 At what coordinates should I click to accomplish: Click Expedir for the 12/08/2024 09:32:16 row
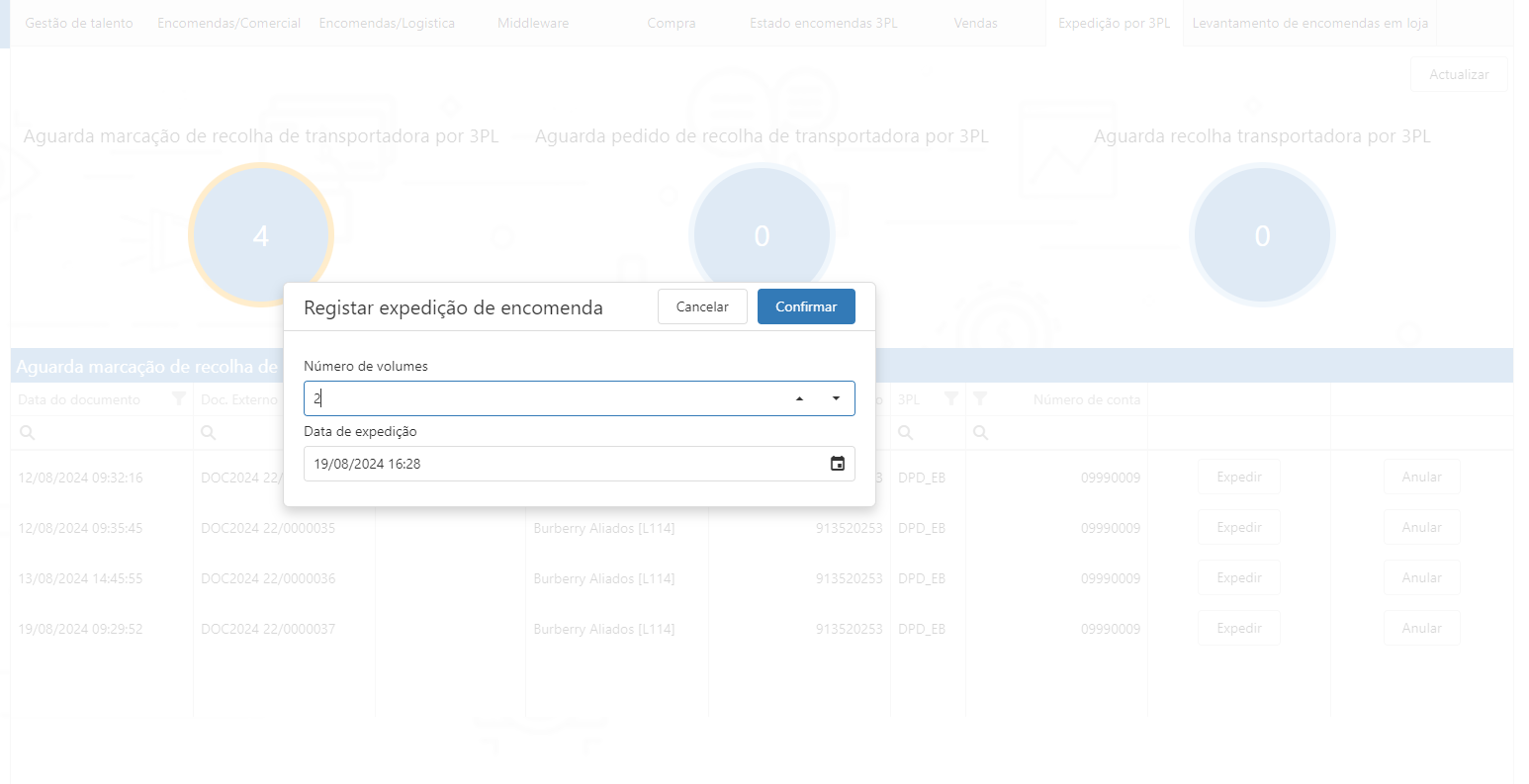coord(1239,477)
